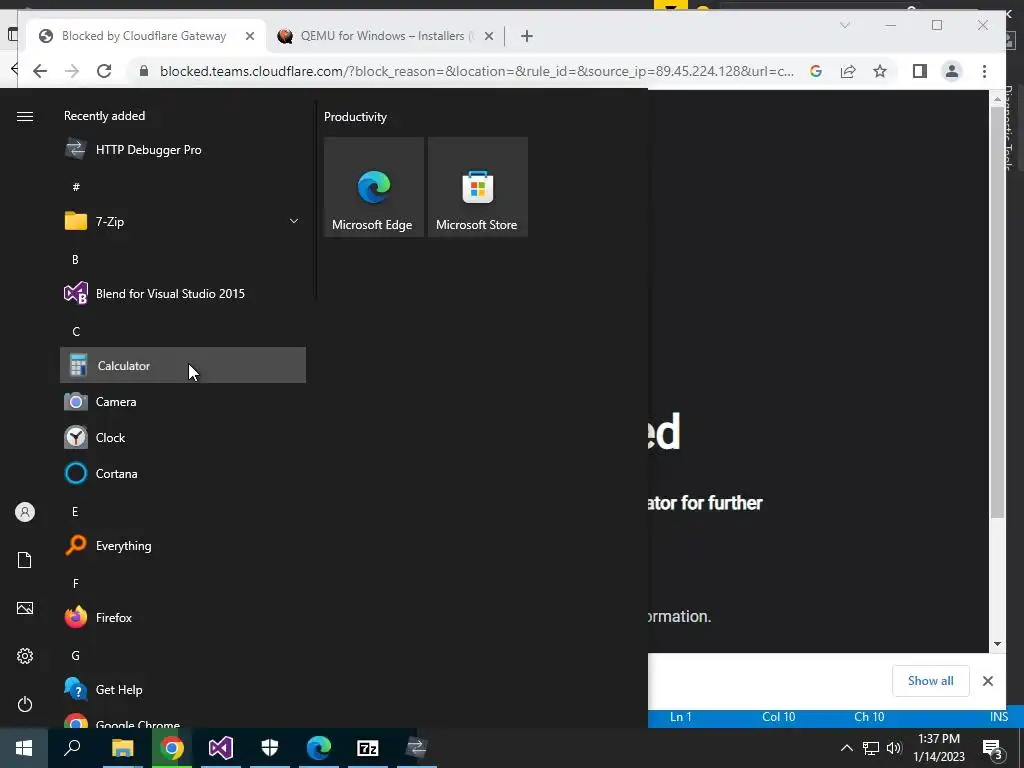The image size is (1024, 768).
Task: Open the notification center icon
Action: 992,749
